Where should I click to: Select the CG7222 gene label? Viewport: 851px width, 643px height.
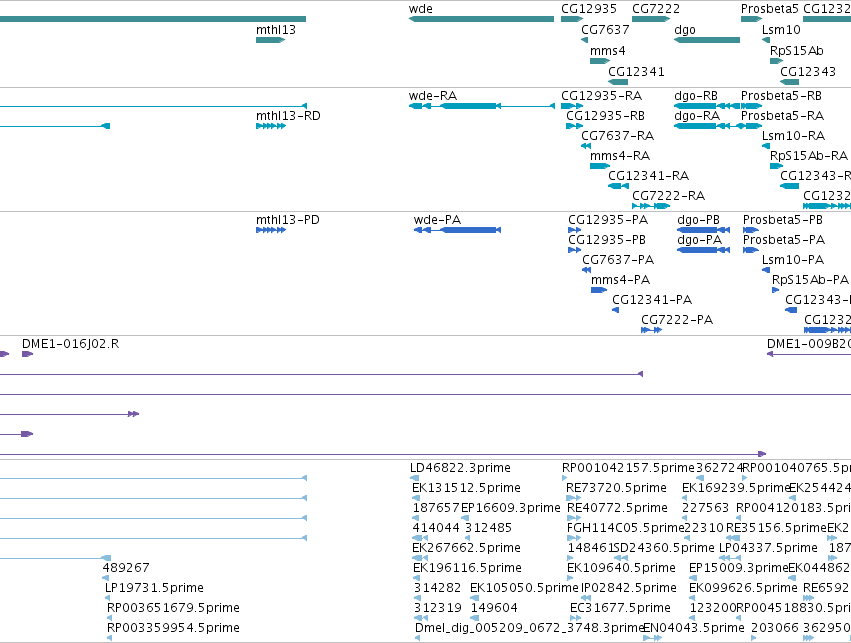[656, 9]
